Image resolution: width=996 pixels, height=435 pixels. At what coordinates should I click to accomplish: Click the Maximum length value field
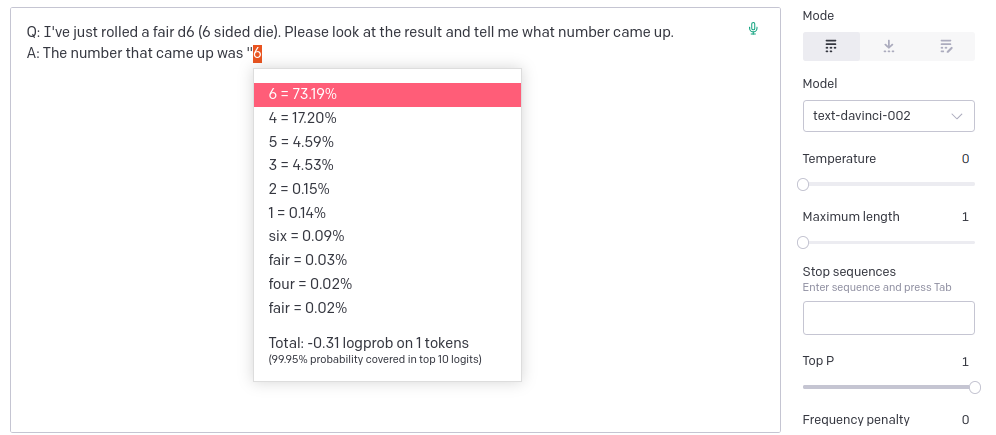tap(965, 217)
